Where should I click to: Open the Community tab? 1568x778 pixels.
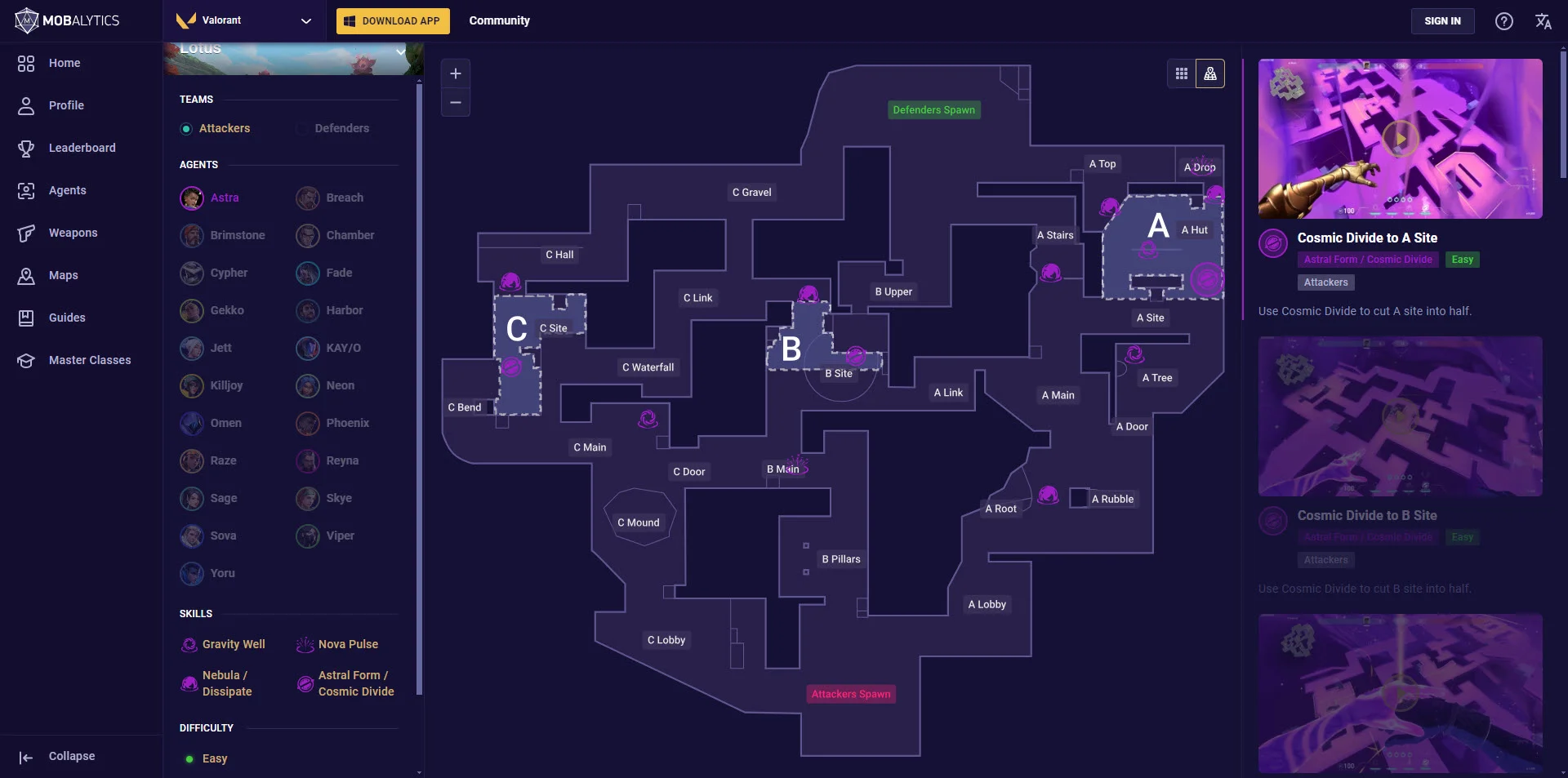click(499, 20)
